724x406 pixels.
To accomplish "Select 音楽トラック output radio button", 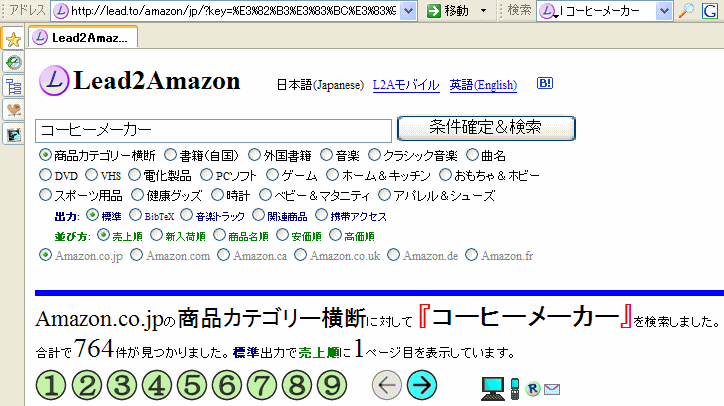I will pyautogui.click(x=187, y=215).
